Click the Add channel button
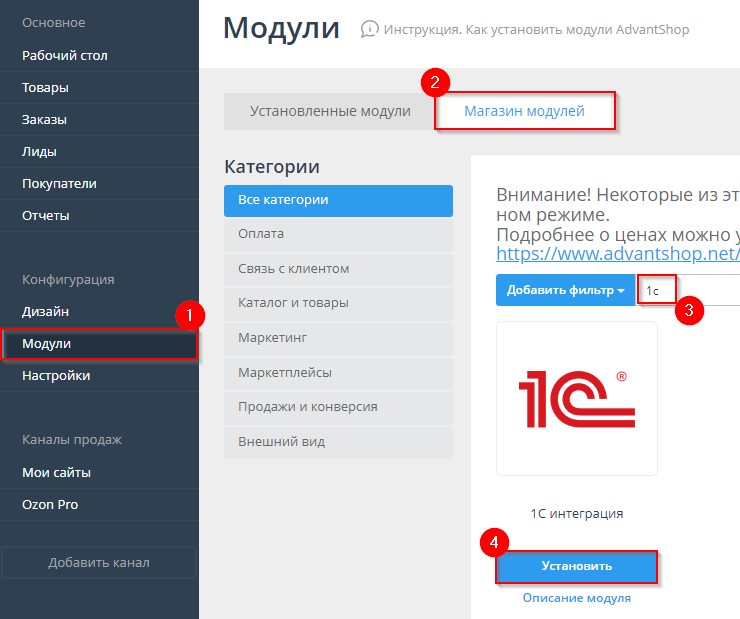This screenshot has width=740, height=619. [x=99, y=563]
